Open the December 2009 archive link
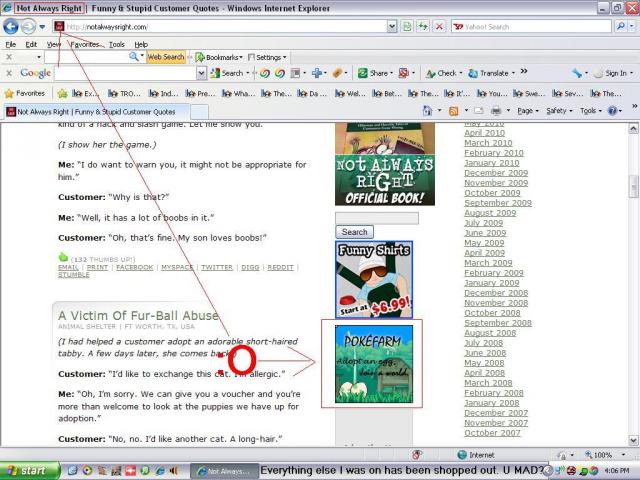This screenshot has width=640, height=480. 495,173
